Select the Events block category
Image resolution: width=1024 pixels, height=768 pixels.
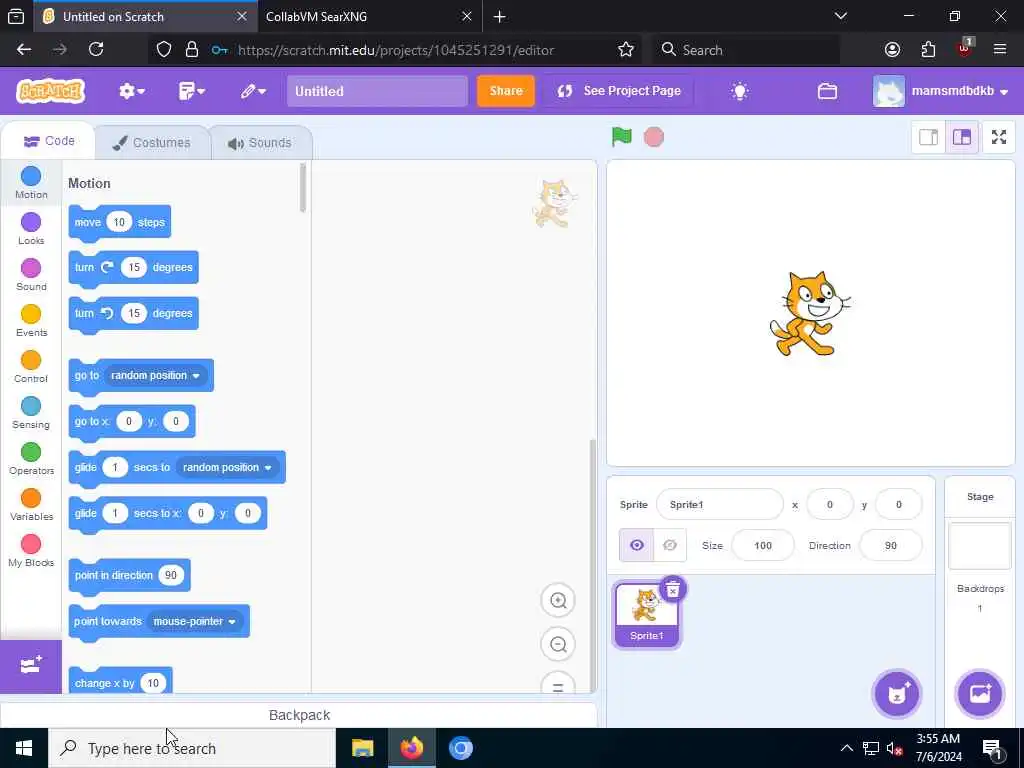(31, 321)
